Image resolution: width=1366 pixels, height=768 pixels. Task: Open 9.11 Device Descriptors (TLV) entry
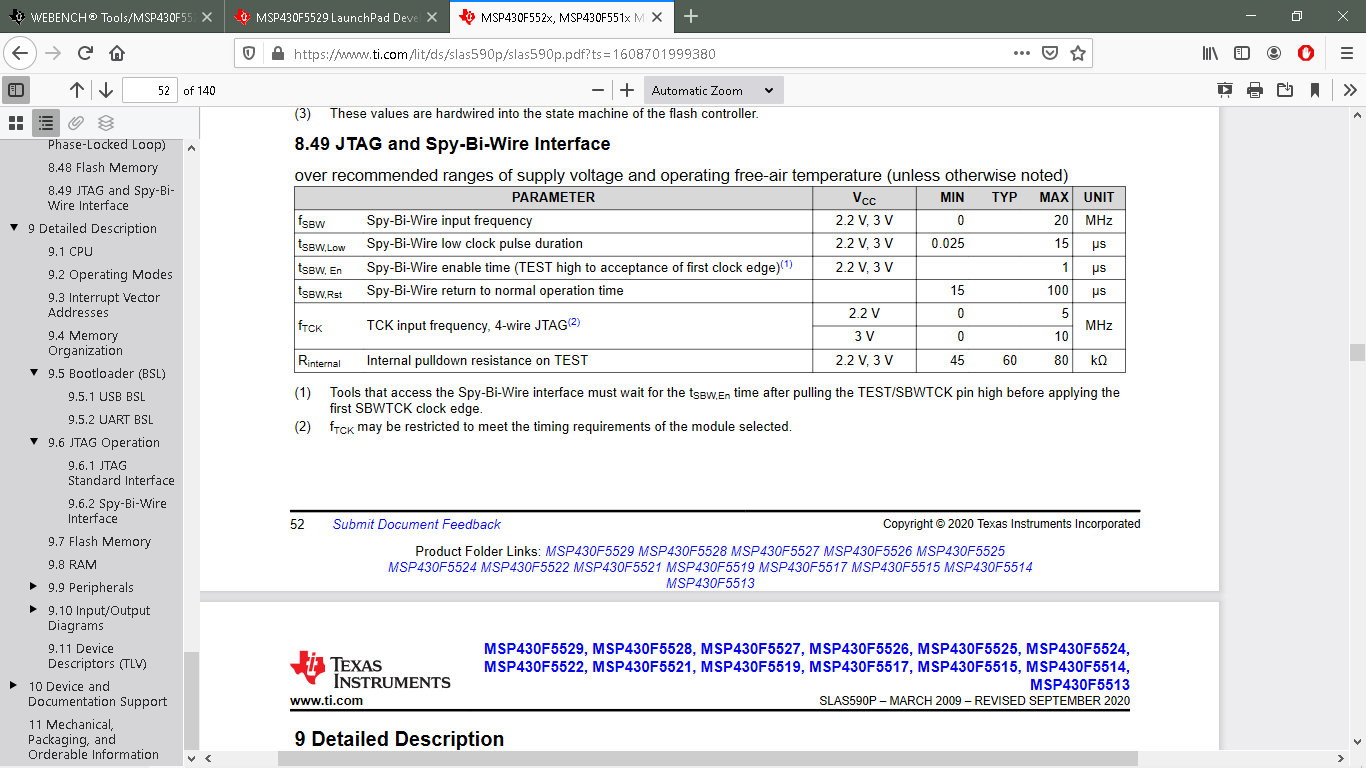tap(97, 656)
